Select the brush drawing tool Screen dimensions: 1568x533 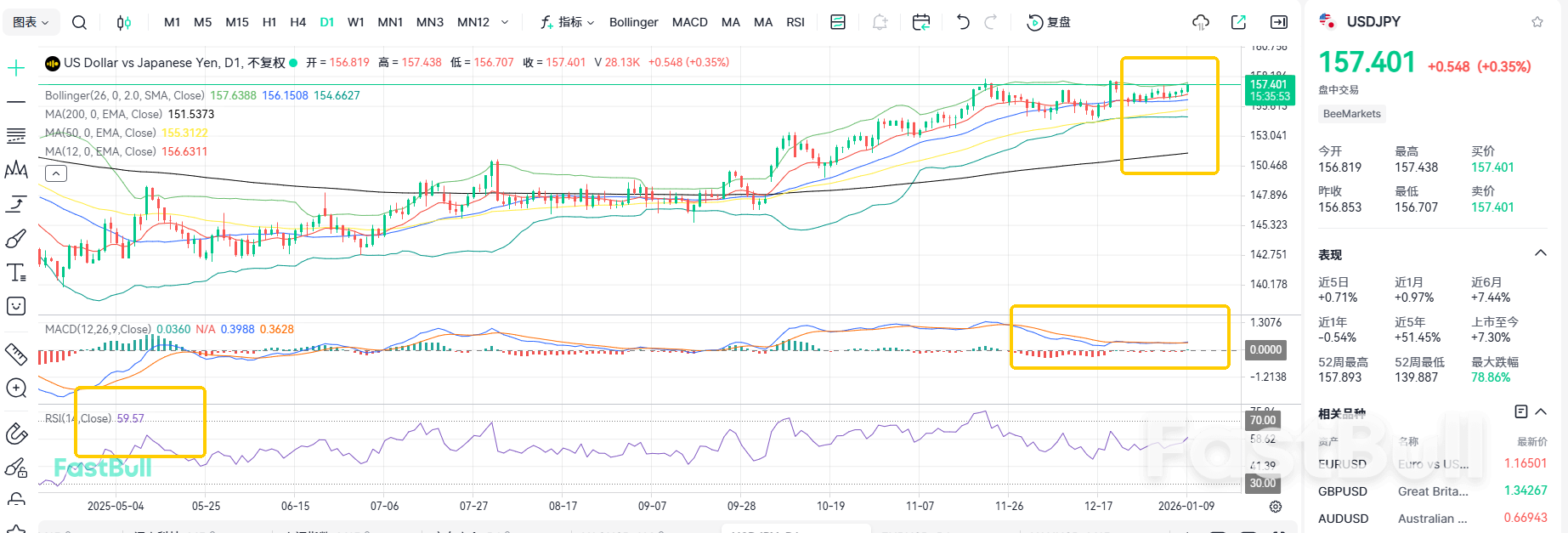click(x=16, y=239)
